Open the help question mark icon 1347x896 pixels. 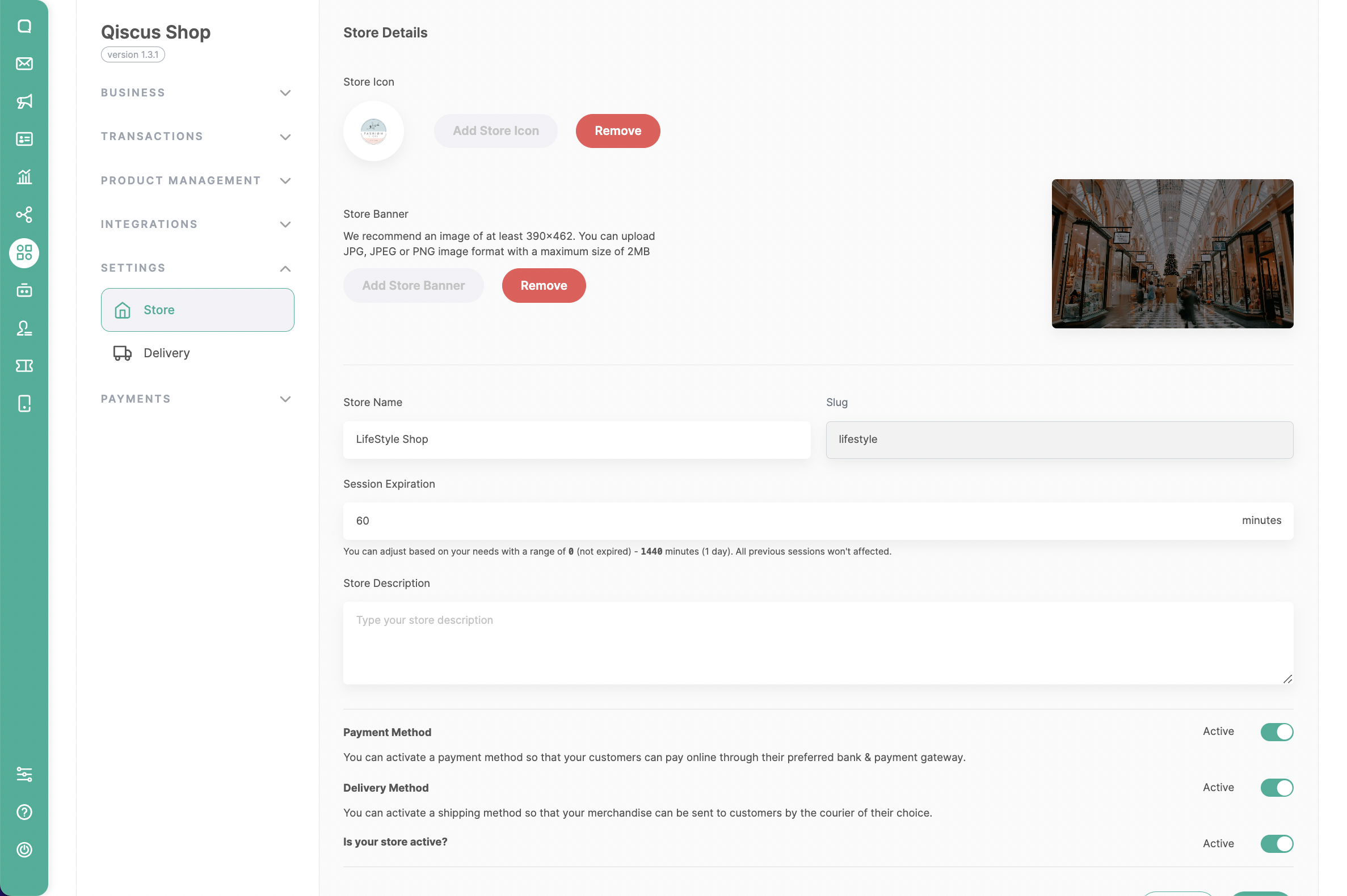click(24, 812)
